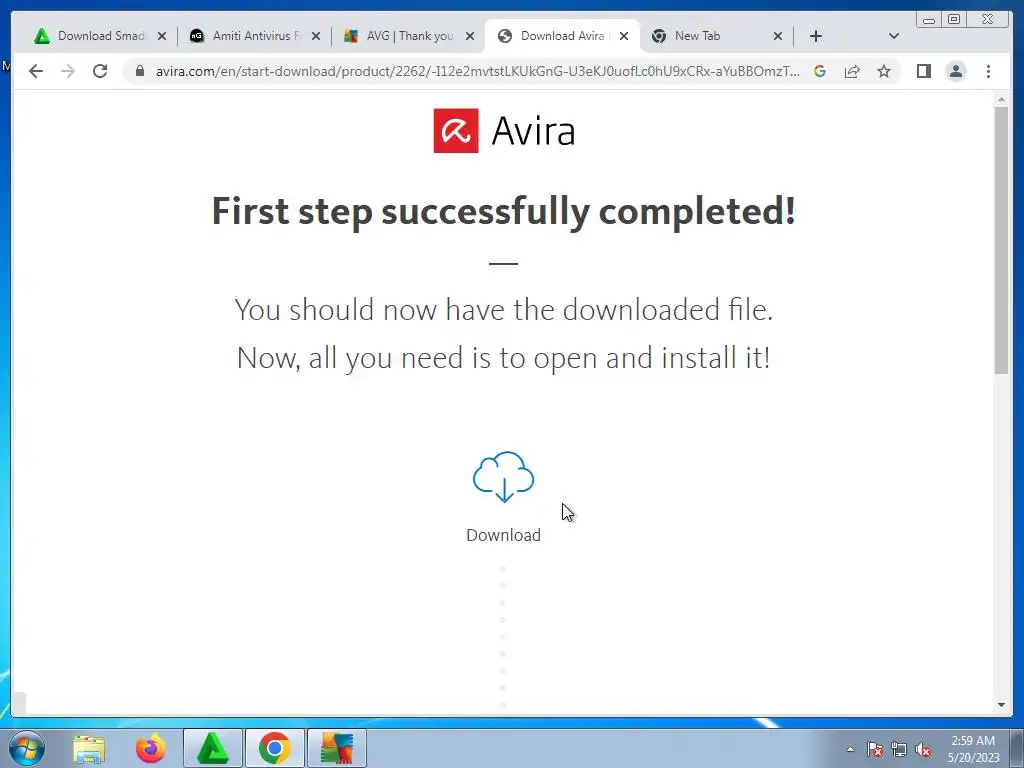Close the AVG tab

pyautogui.click(x=470, y=36)
